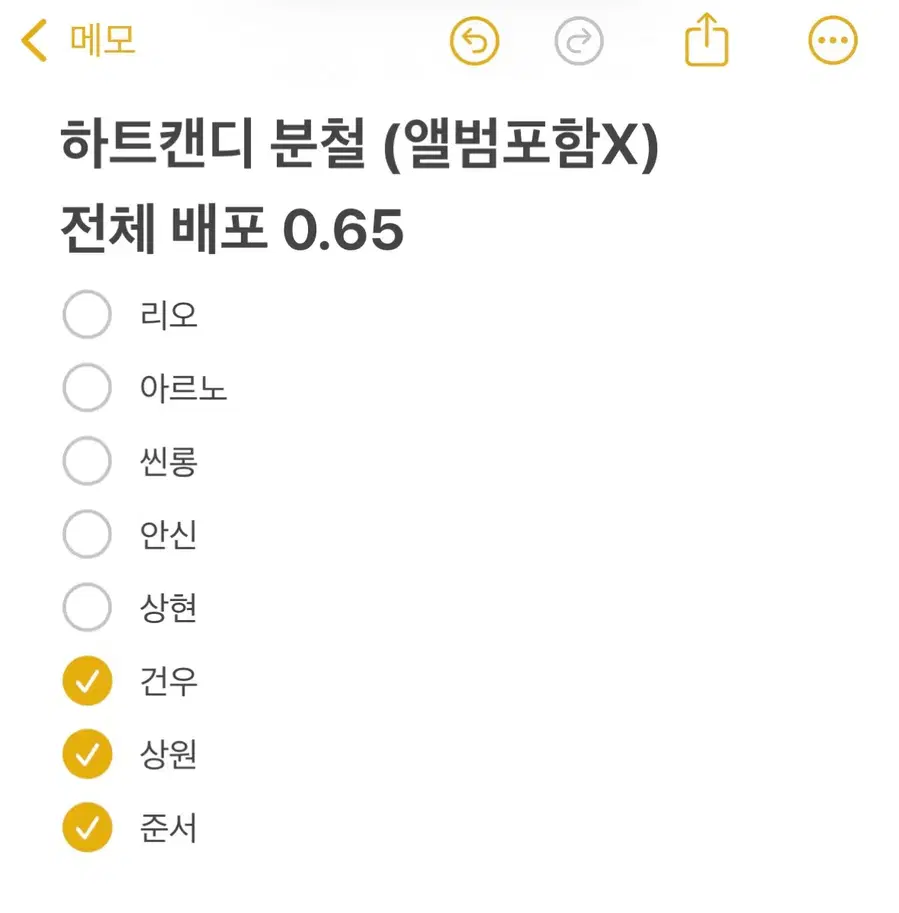Tap the redo arrow icon
899x913 pixels.
[x=579, y=42]
